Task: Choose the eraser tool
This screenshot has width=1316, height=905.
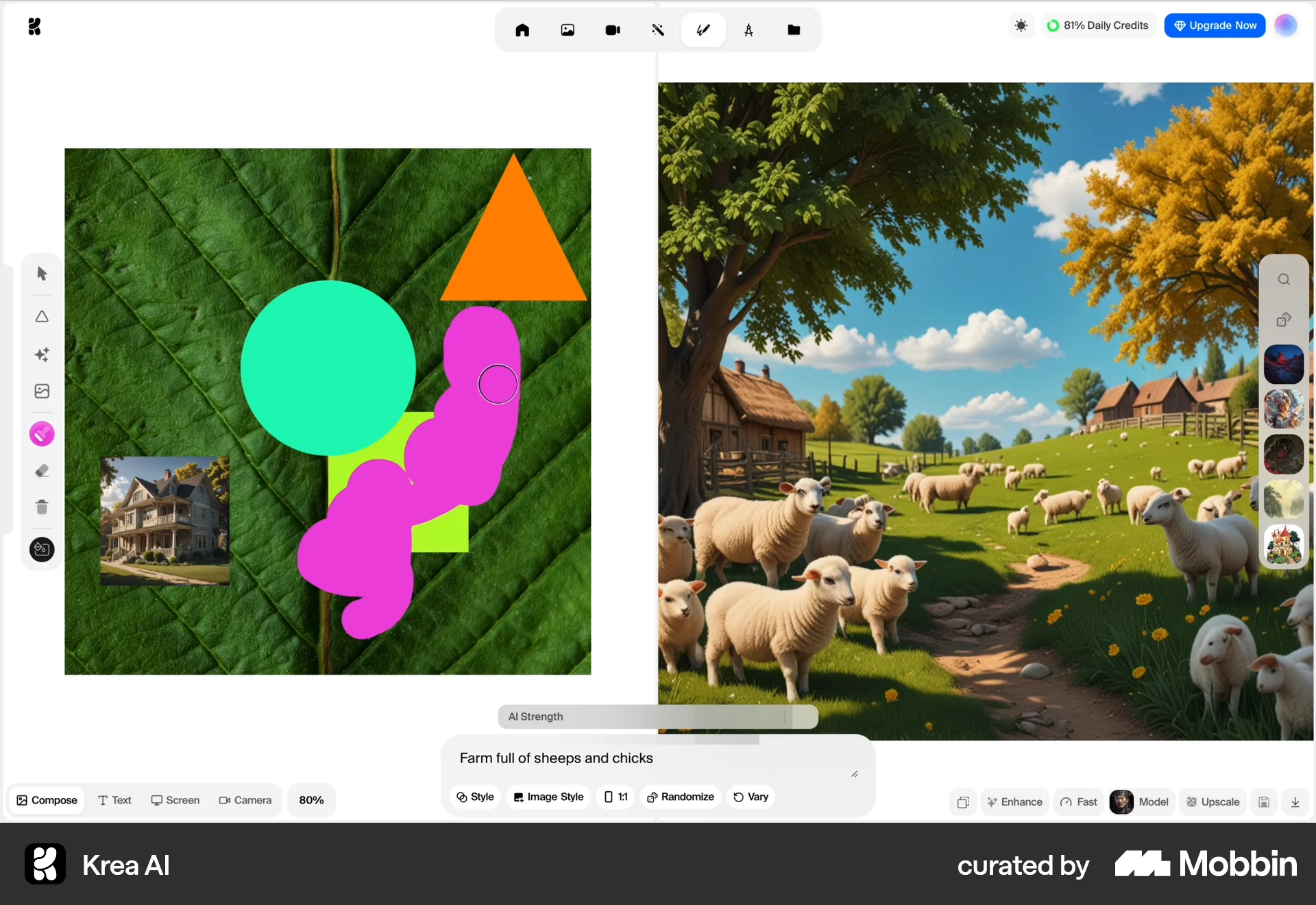Action: click(42, 471)
